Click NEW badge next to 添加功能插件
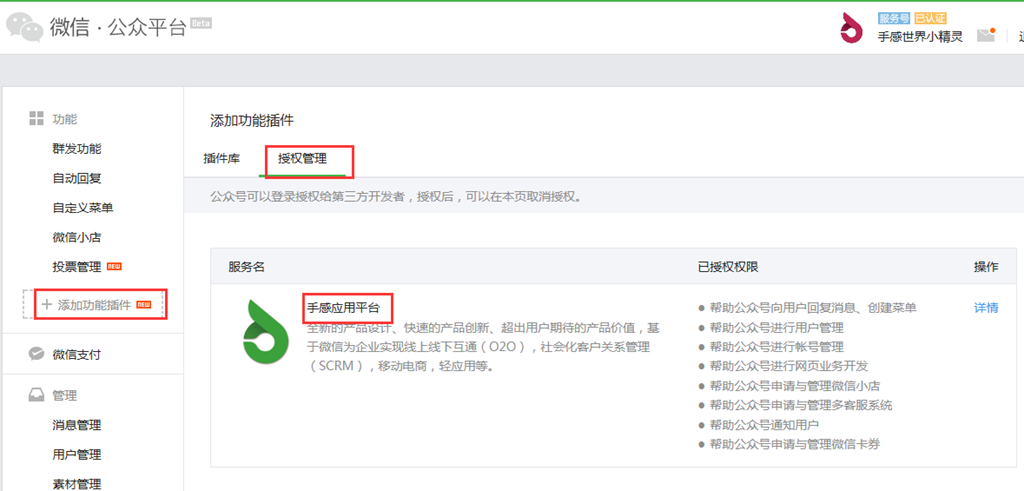The width and height of the screenshot is (1024, 491). pyautogui.click(x=144, y=304)
